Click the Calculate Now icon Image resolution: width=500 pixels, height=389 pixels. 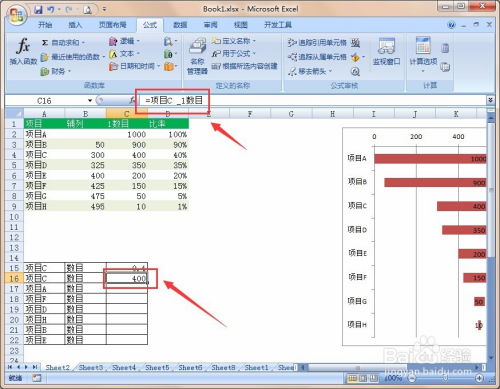pos(445,48)
